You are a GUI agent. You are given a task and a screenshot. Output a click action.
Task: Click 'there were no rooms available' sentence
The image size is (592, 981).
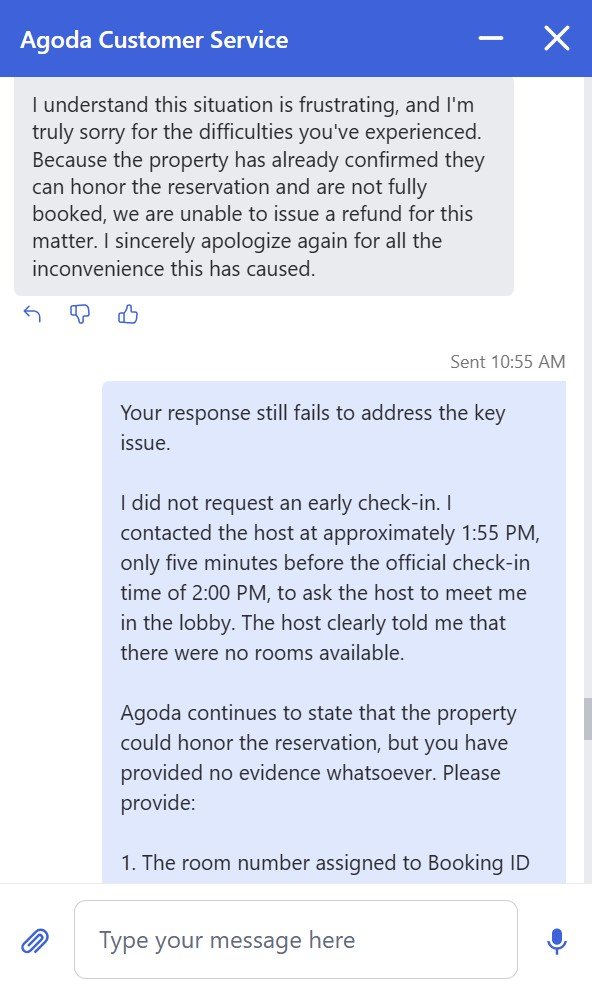pos(262,653)
